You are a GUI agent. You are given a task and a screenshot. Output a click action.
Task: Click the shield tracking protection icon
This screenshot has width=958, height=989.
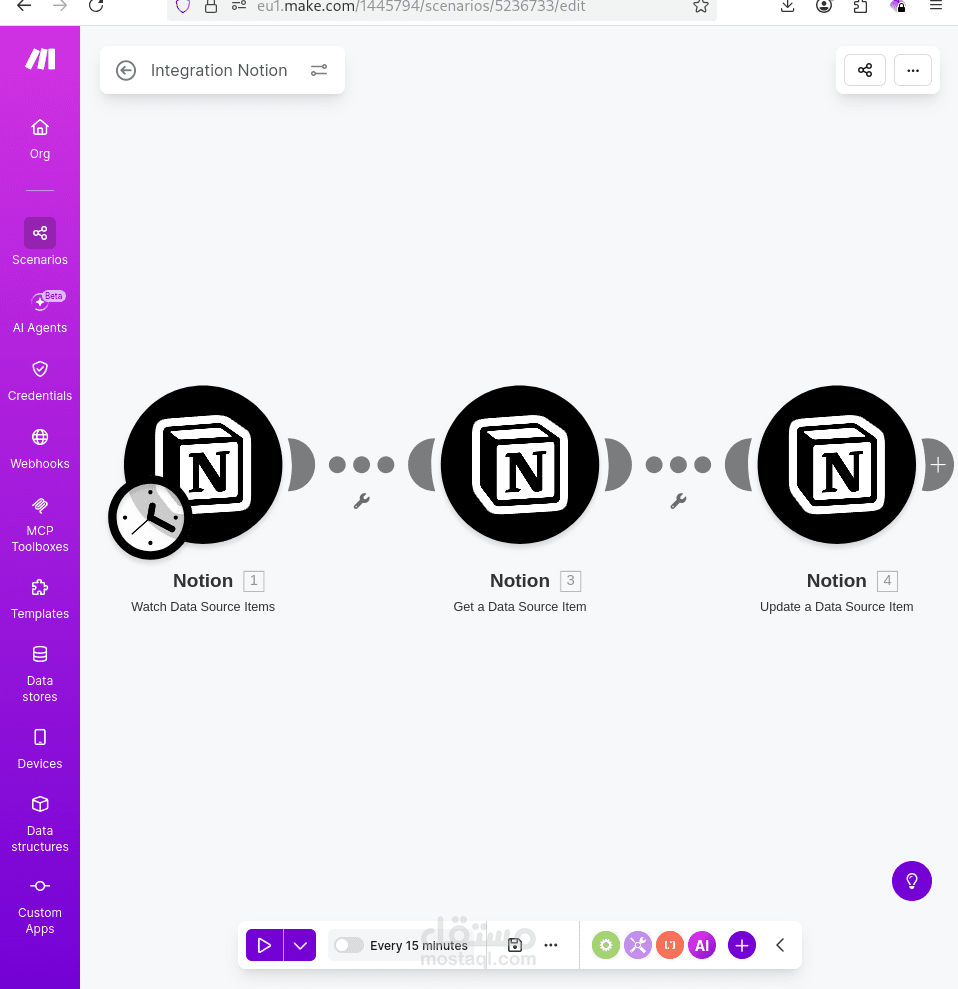(183, 6)
